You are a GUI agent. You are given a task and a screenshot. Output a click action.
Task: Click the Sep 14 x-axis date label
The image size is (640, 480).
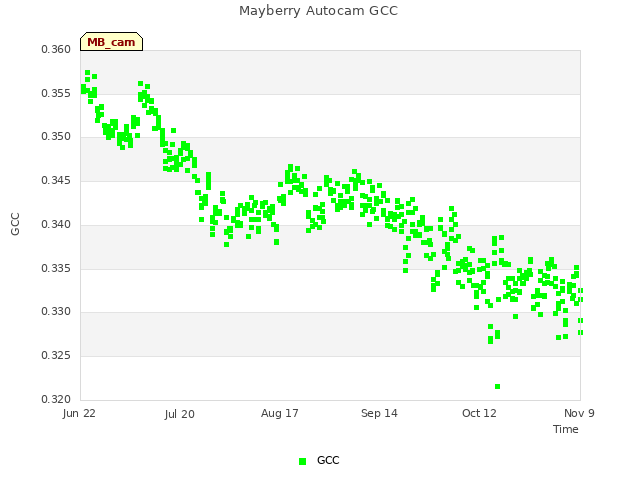tap(379, 413)
